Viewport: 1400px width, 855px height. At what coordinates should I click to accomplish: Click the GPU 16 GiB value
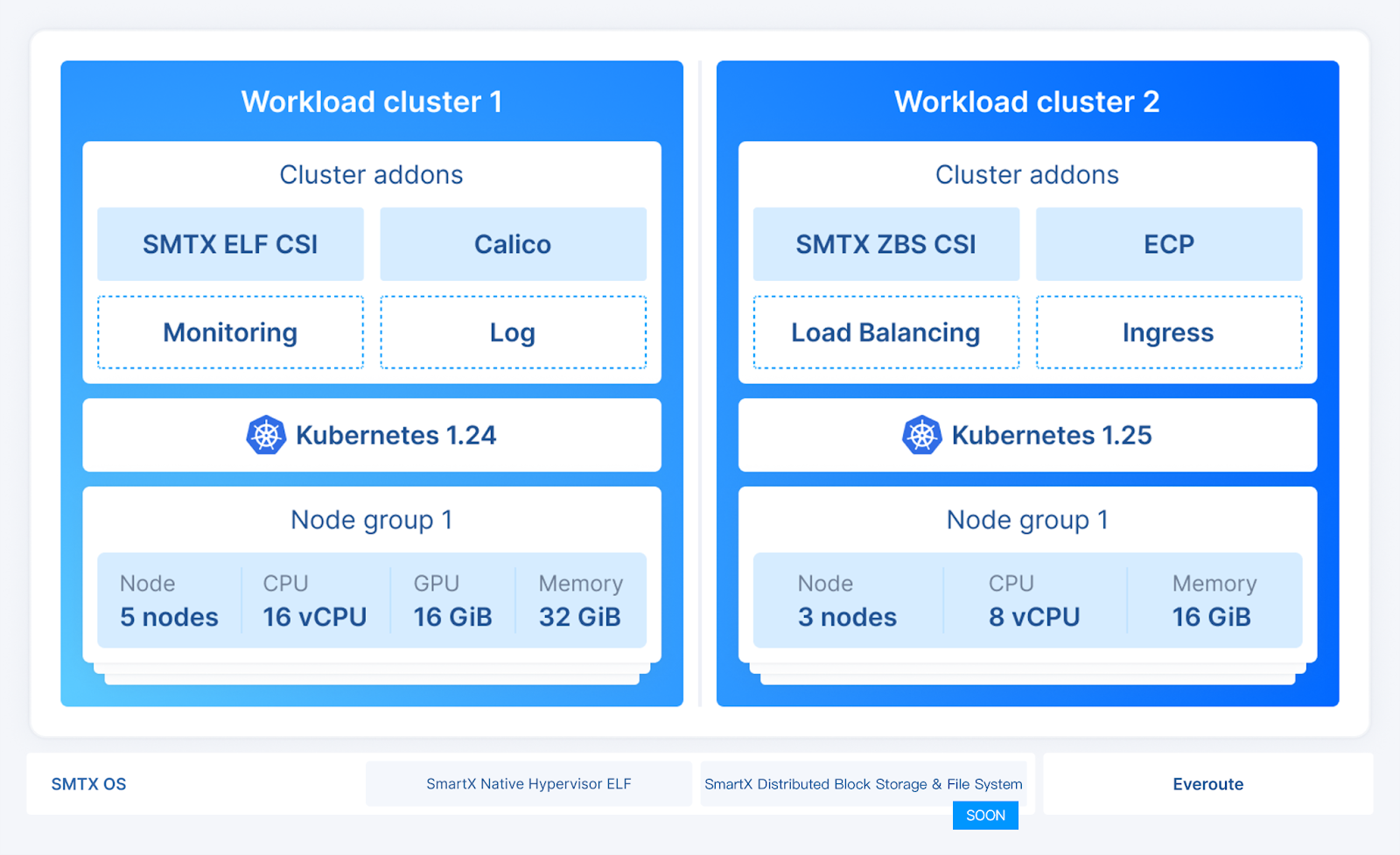(x=452, y=617)
